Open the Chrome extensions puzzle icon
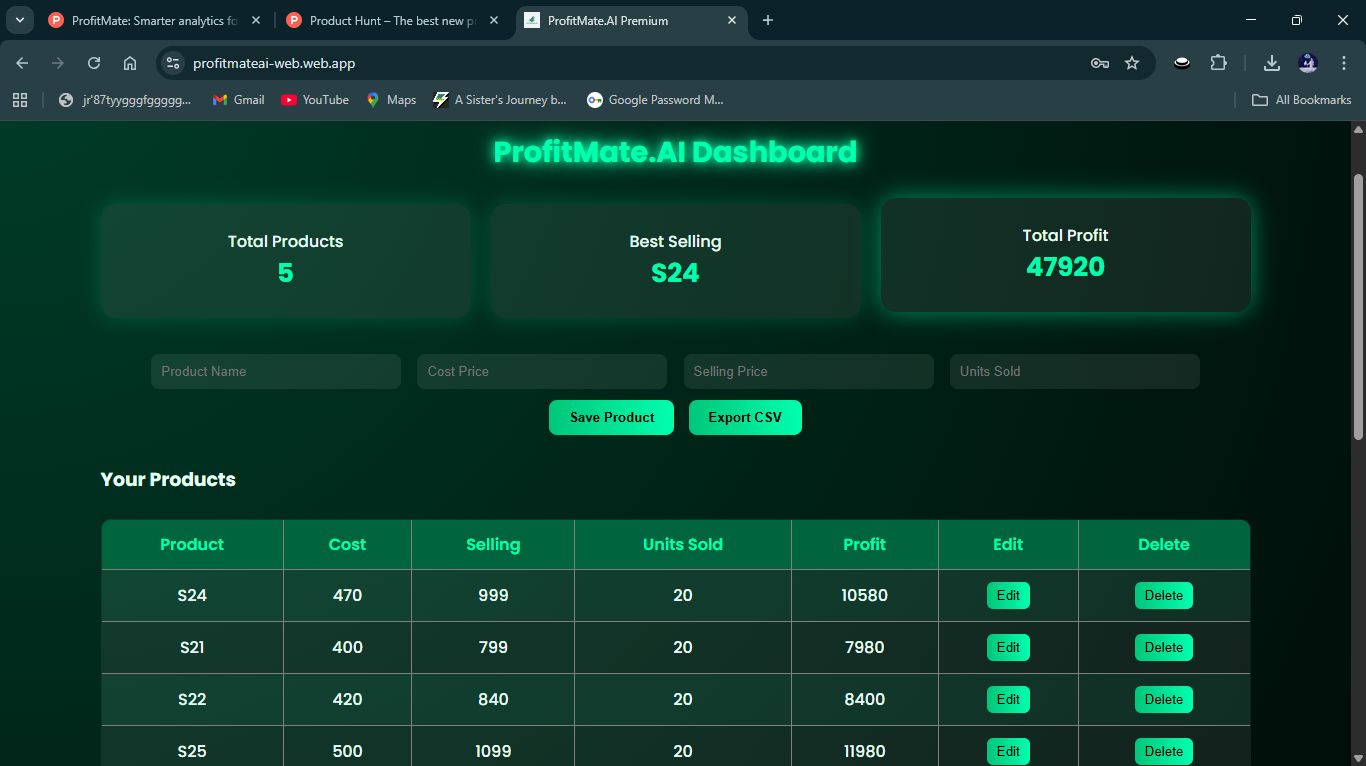 click(1218, 62)
